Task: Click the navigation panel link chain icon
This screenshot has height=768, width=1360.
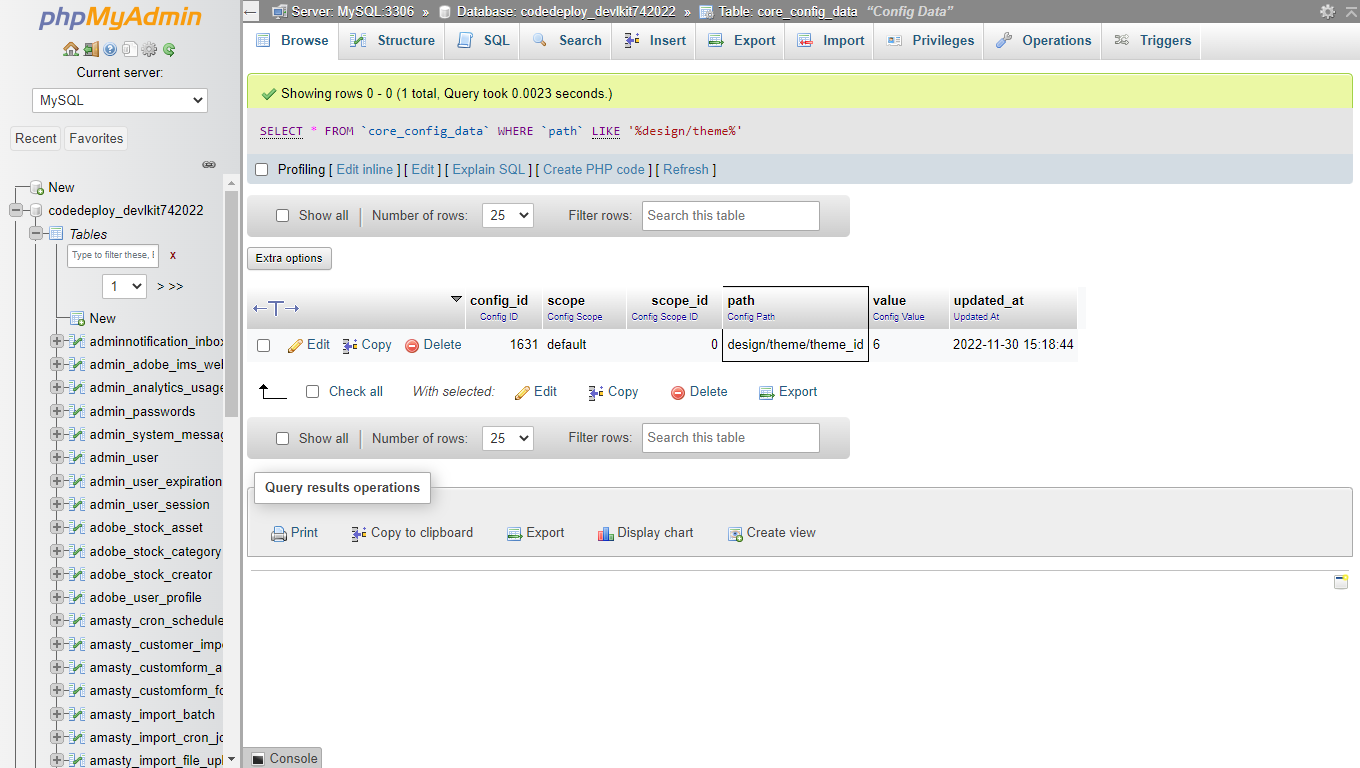Action: coord(209,164)
